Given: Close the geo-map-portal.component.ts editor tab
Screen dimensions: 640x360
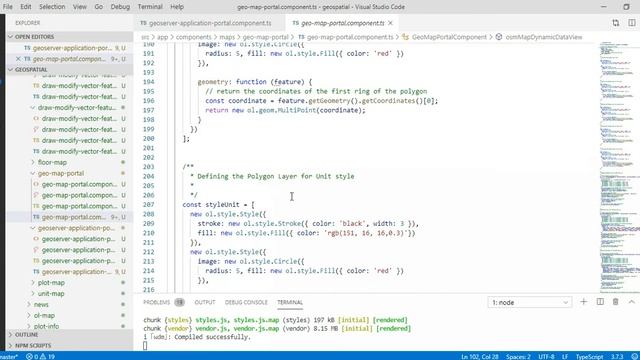Looking at the screenshot, I should [x=390, y=23].
